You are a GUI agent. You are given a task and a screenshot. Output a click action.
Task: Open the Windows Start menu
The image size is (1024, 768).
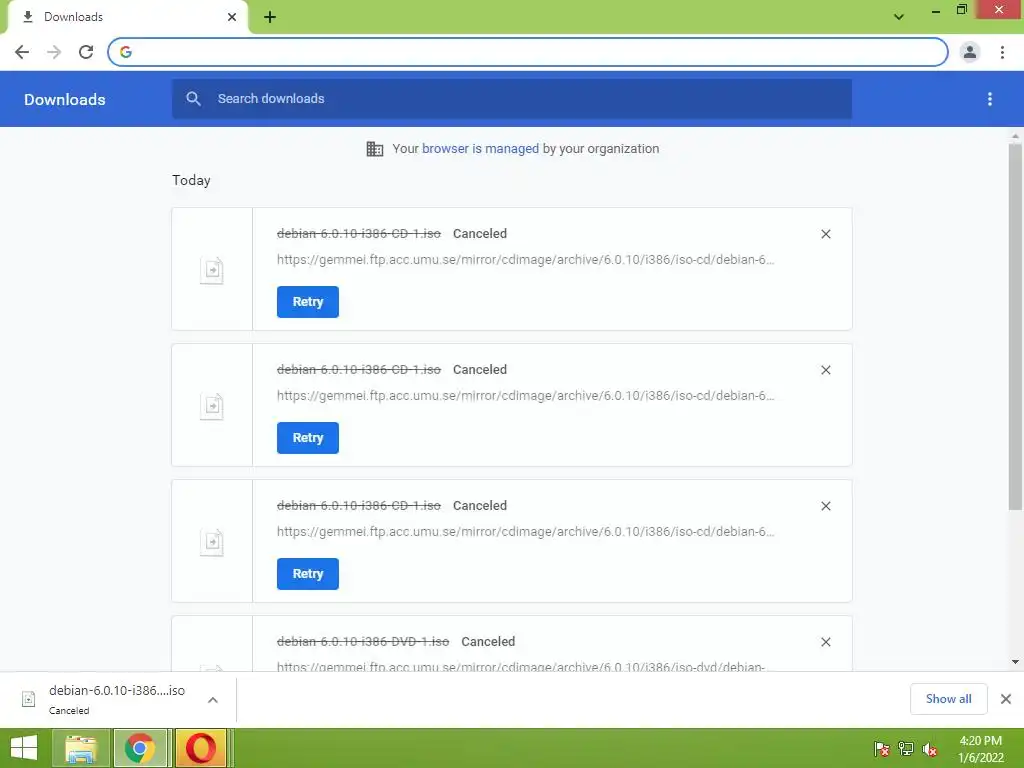tap(24, 748)
